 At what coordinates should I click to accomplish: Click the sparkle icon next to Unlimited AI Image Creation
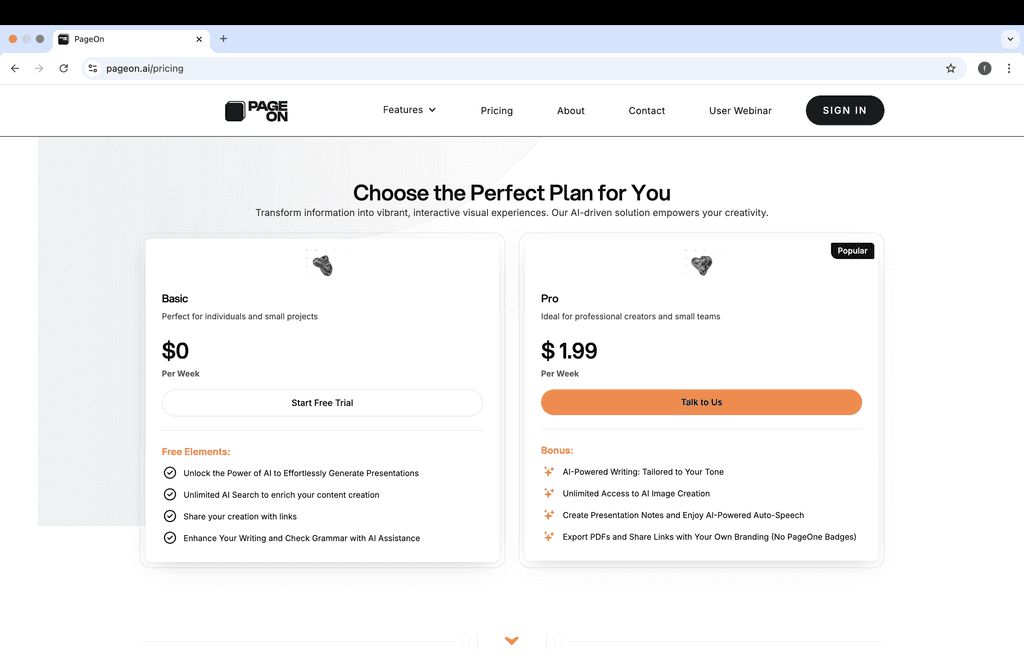click(548, 493)
